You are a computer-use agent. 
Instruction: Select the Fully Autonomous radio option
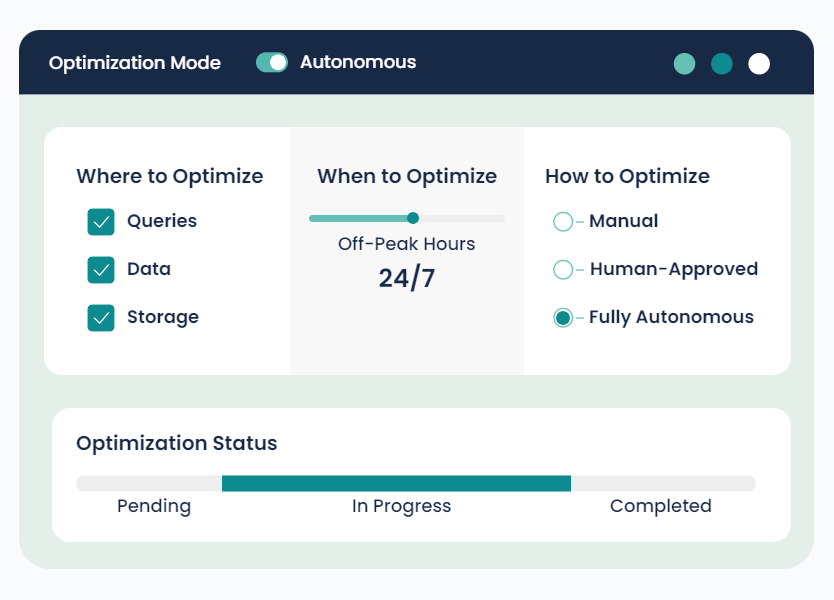click(x=563, y=318)
